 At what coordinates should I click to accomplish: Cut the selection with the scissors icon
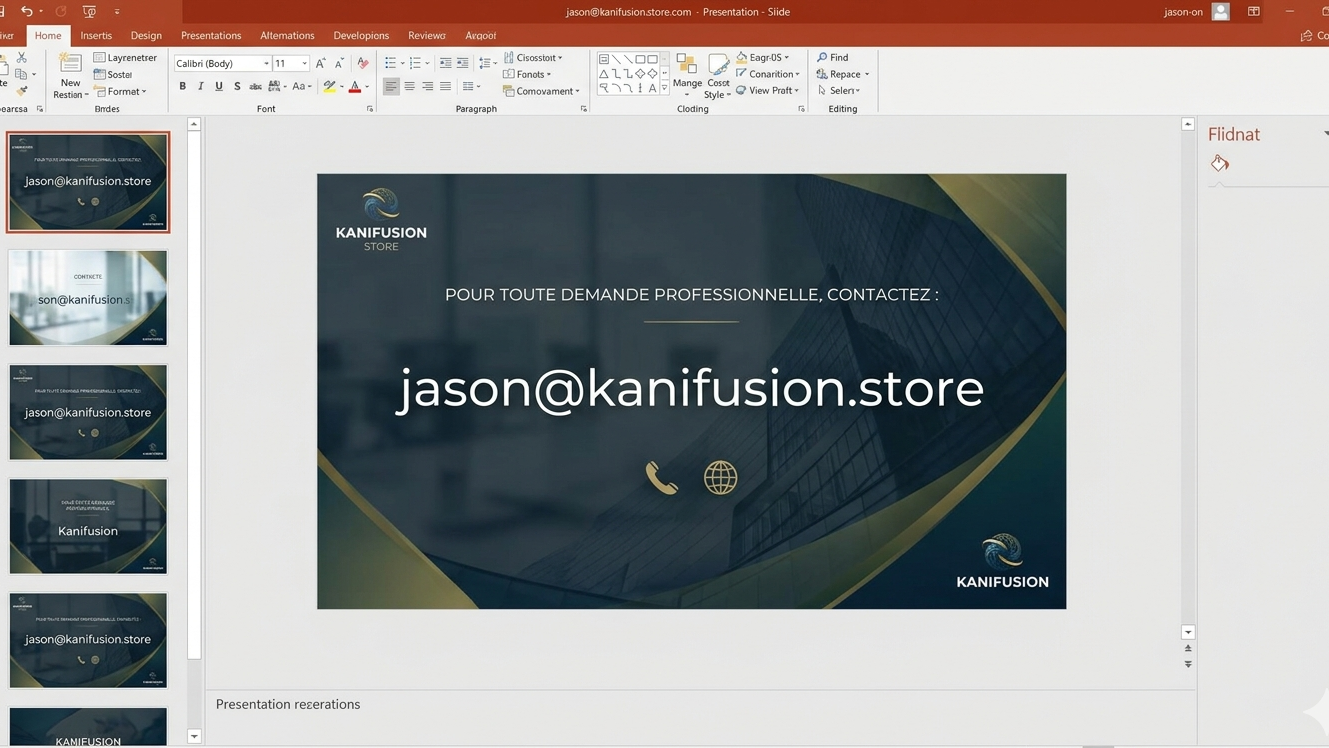[21, 58]
